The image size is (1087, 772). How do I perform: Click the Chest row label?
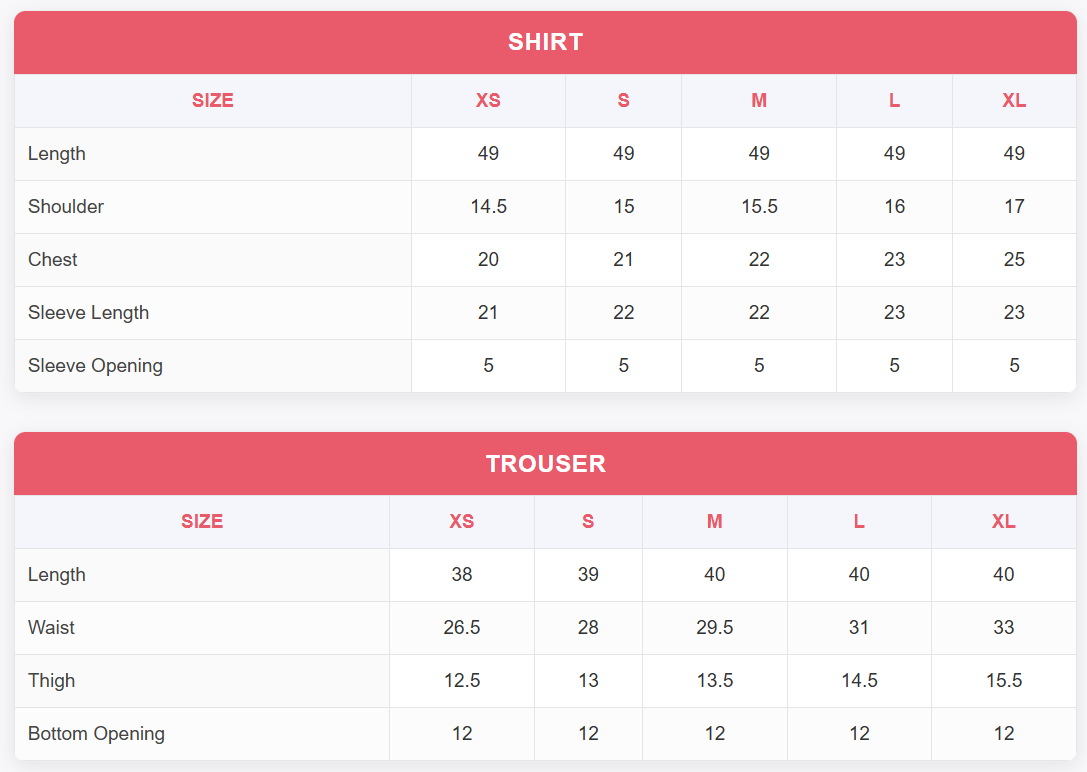click(53, 260)
